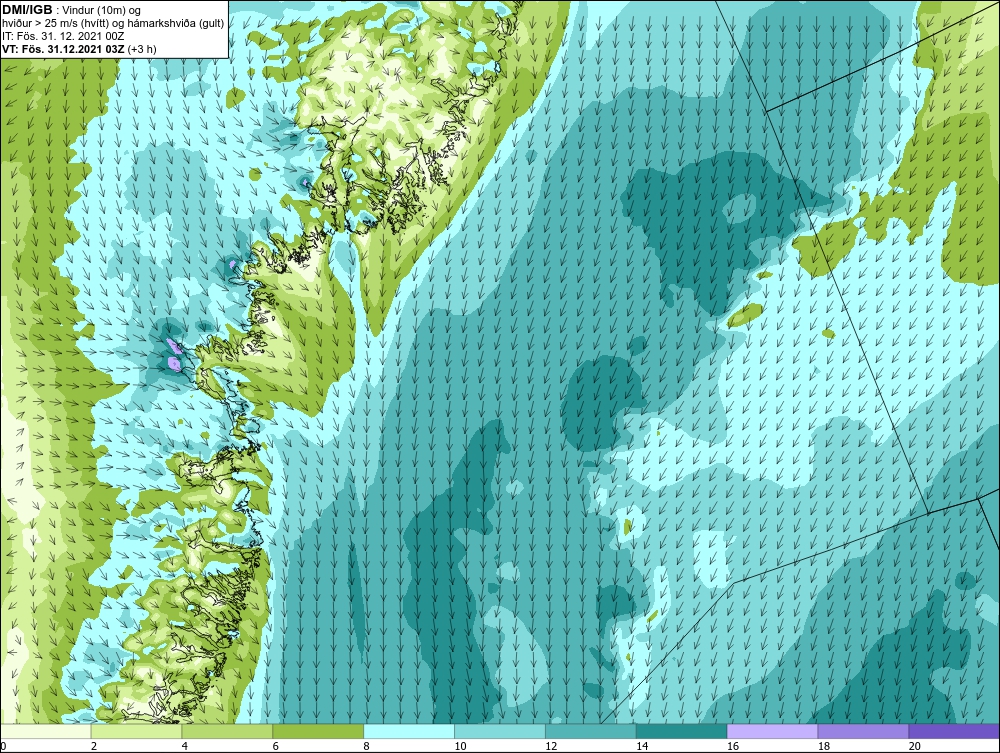Click the '(+3 h)' forecast offset text
The height and width of the screenshot is (753, 1000).
pos(142,49)
